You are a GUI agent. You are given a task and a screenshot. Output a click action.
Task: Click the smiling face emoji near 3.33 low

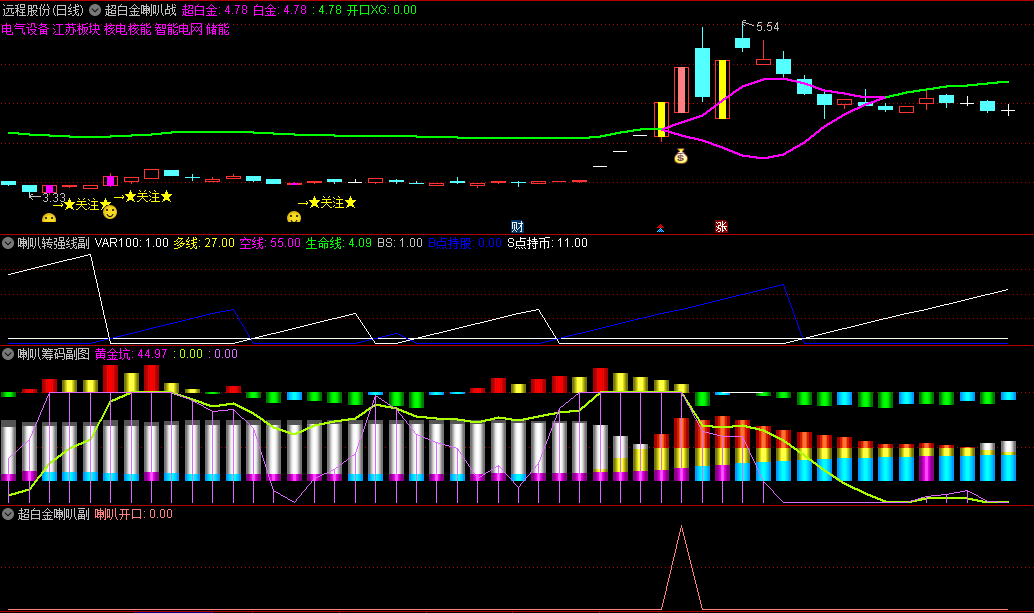pyautogui.click(x=110, y=212)
